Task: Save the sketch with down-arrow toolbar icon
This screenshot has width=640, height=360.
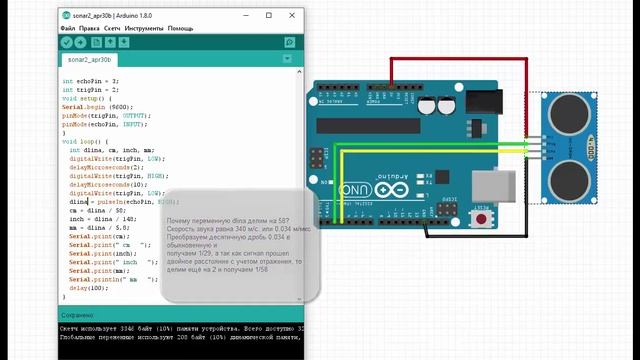Action: [x=124, y=42]
